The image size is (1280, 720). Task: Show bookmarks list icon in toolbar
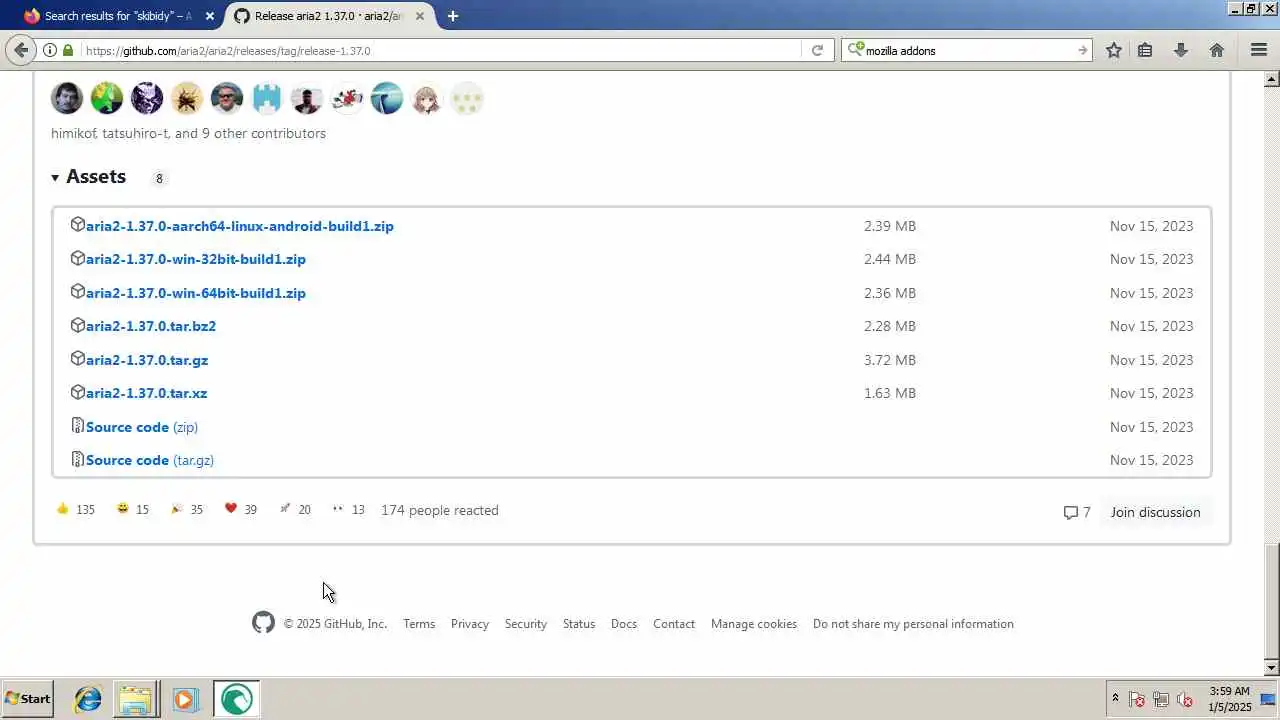coord(1146,50)
